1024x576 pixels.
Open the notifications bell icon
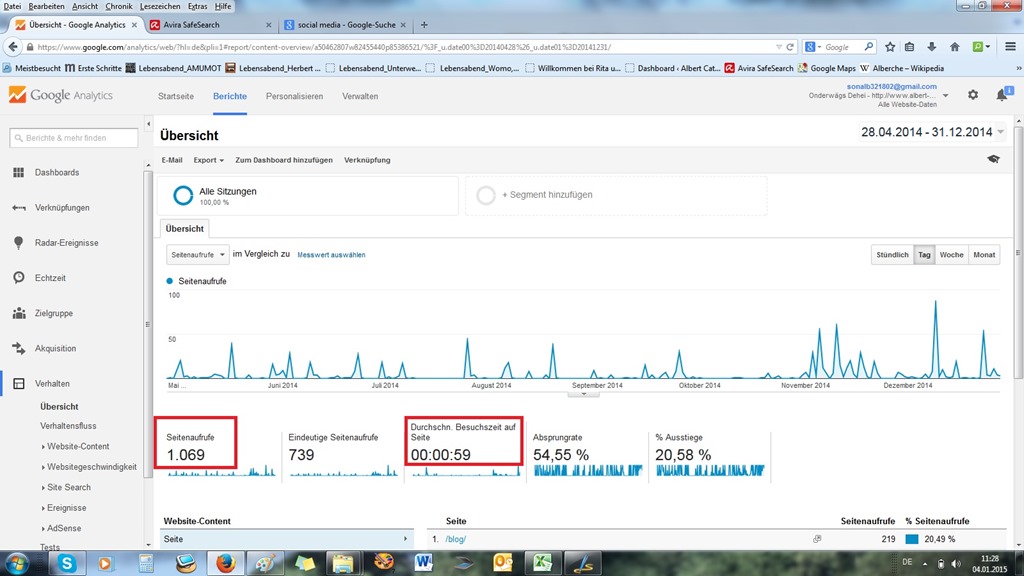pos(1002,95)
